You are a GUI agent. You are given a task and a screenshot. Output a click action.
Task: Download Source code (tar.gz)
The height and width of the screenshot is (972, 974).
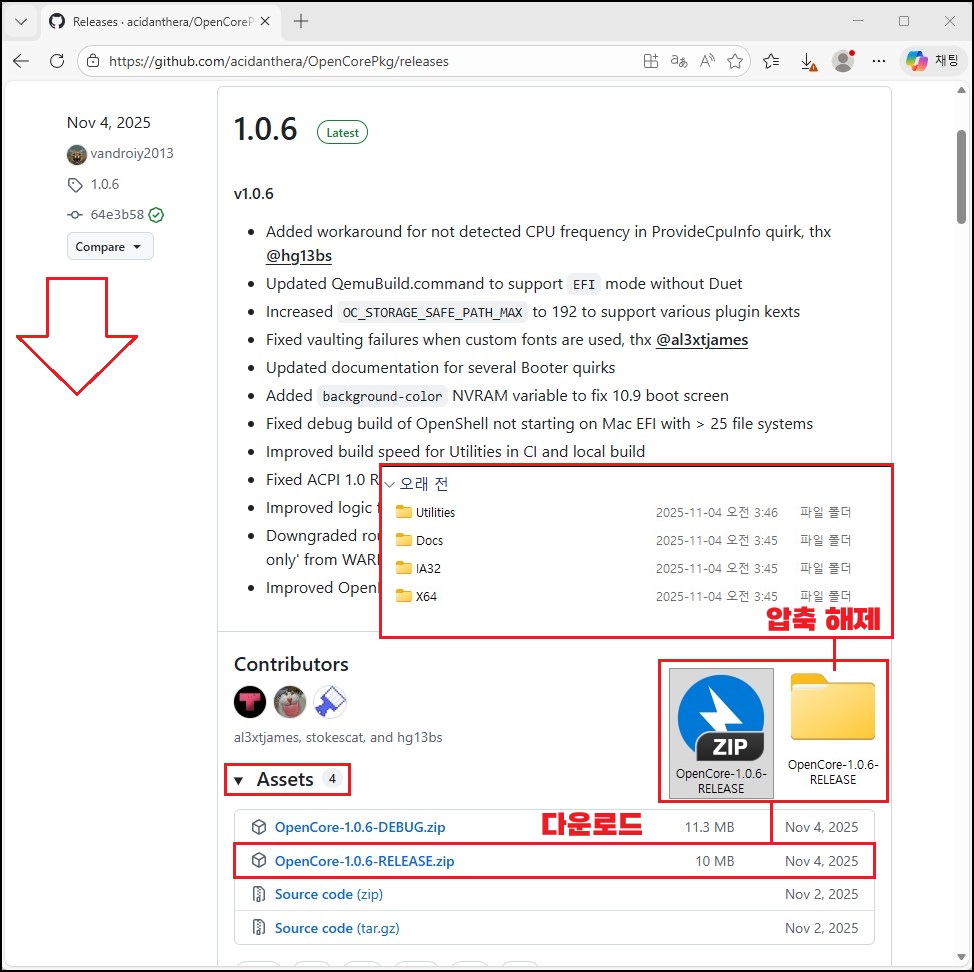click(337, 928)
